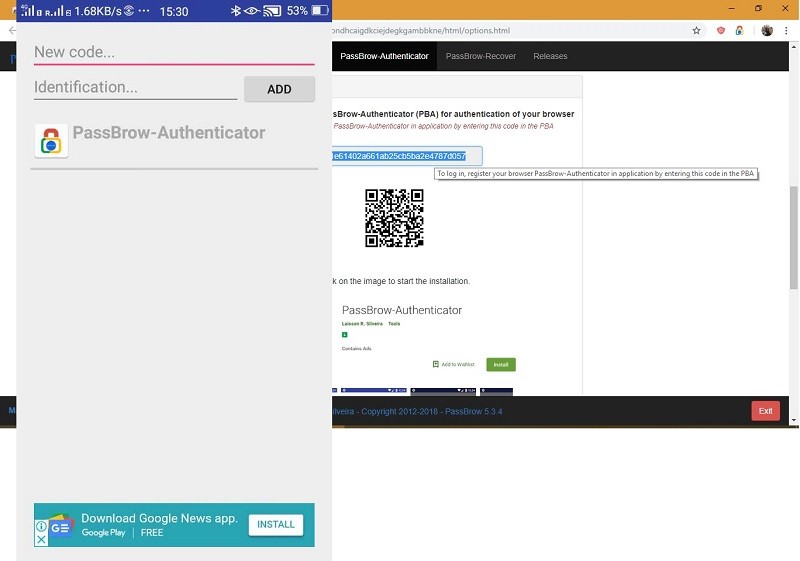Open the Chrome three-dot menu

pyautogui.click(x=786, y=31)
